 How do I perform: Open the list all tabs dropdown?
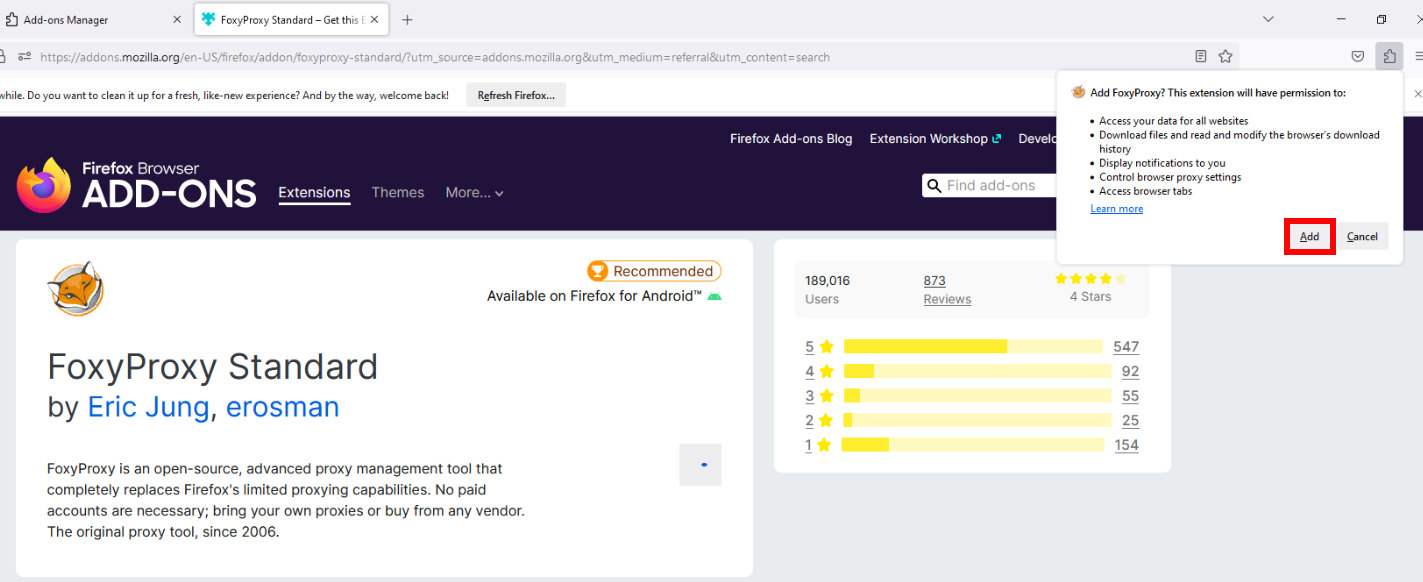coord(1268,20)
